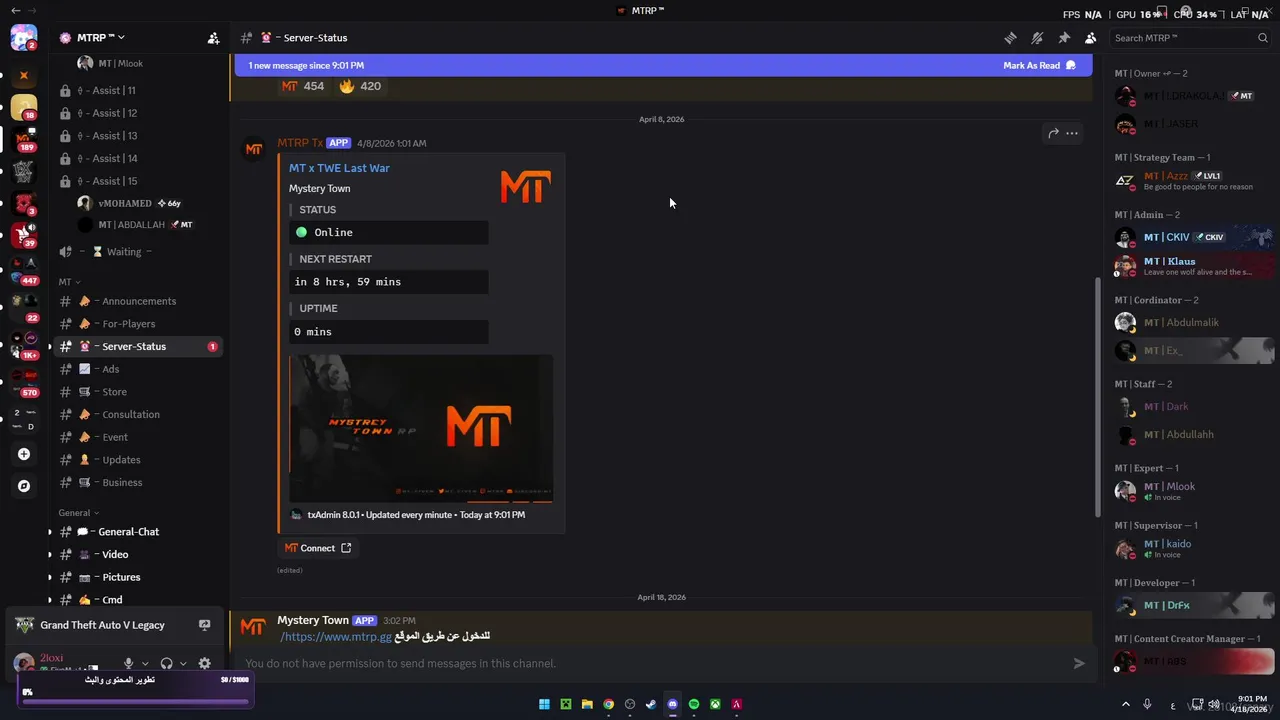Open the headphones output options dropdown arrow
The image size is (1280, 720).
point(183,663)
